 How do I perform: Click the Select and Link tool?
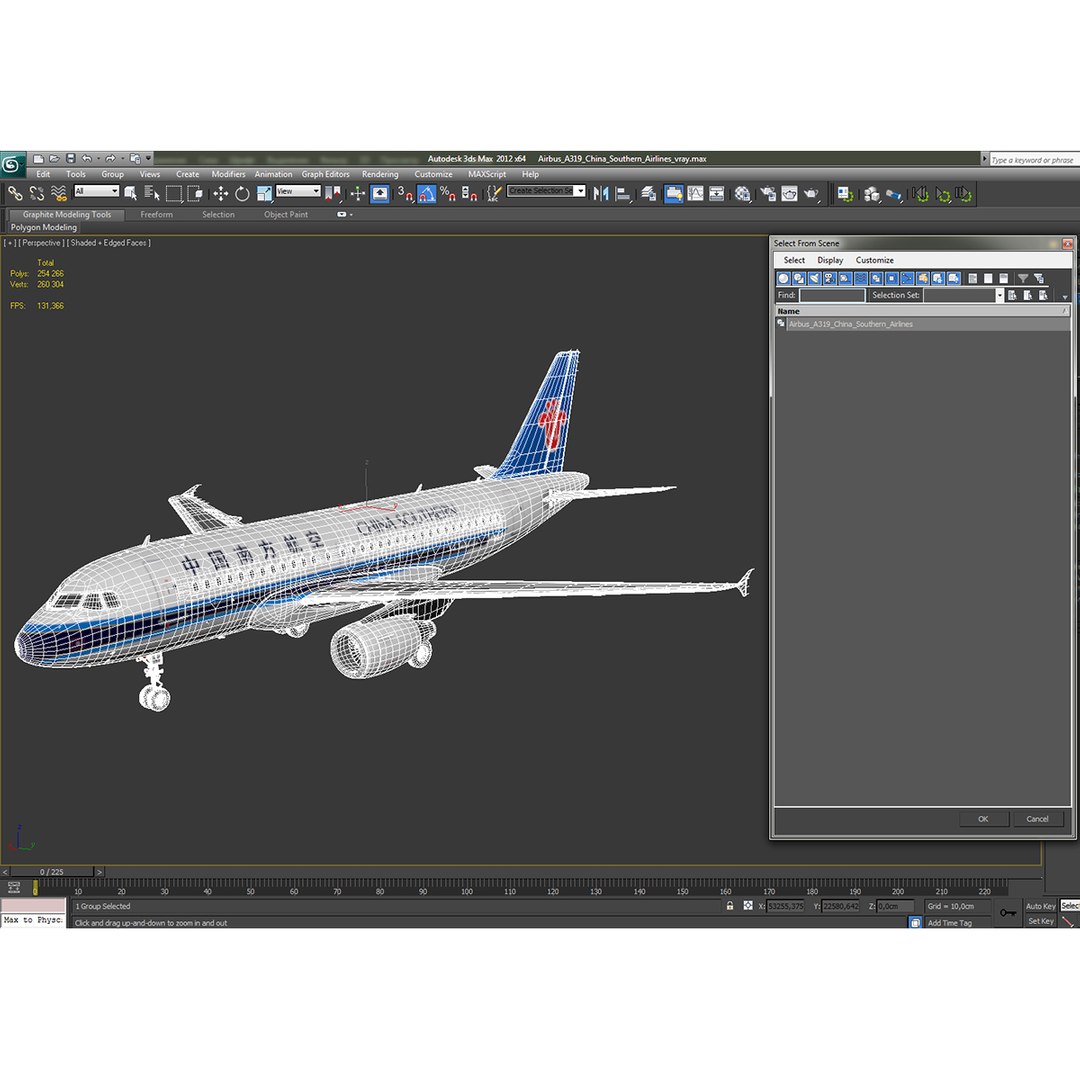tap(15, 194)
